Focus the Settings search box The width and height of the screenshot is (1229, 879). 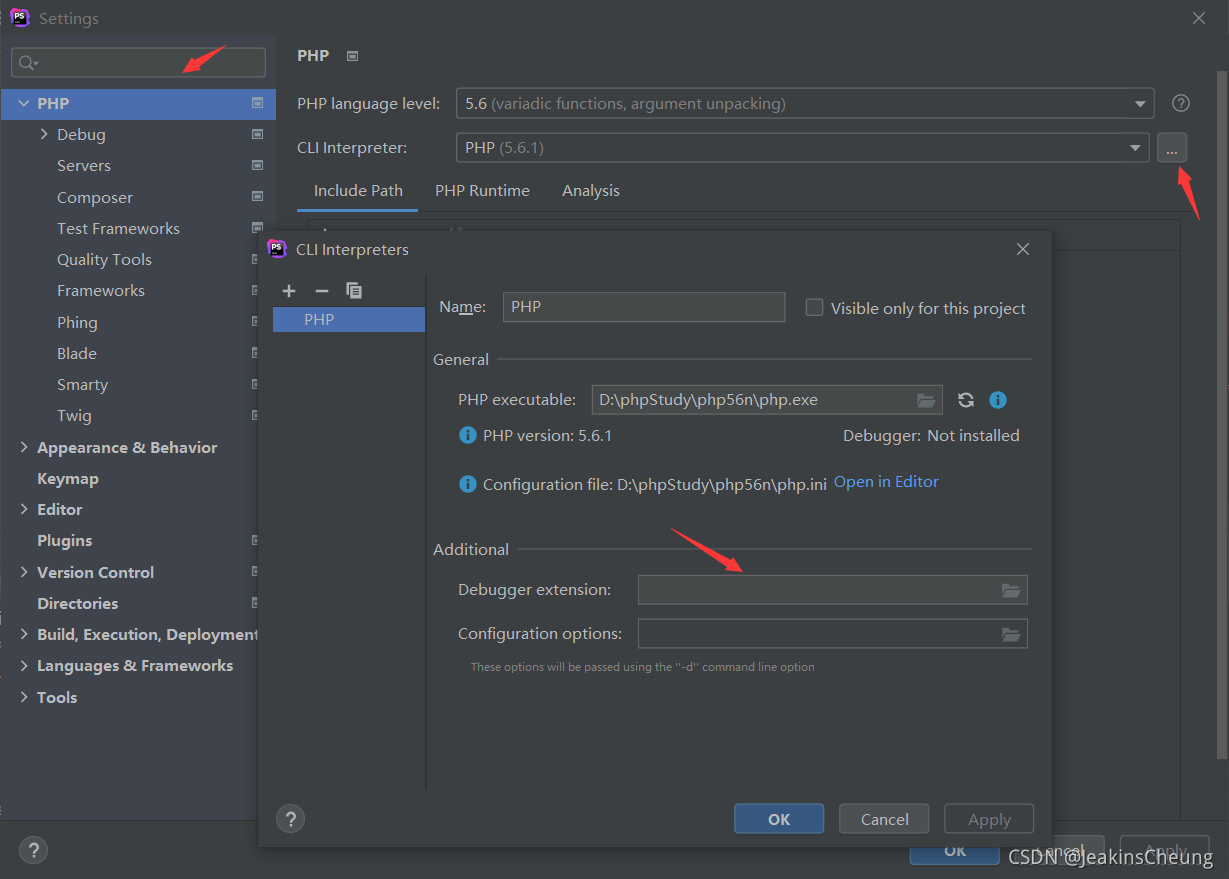tap(139, 63)
